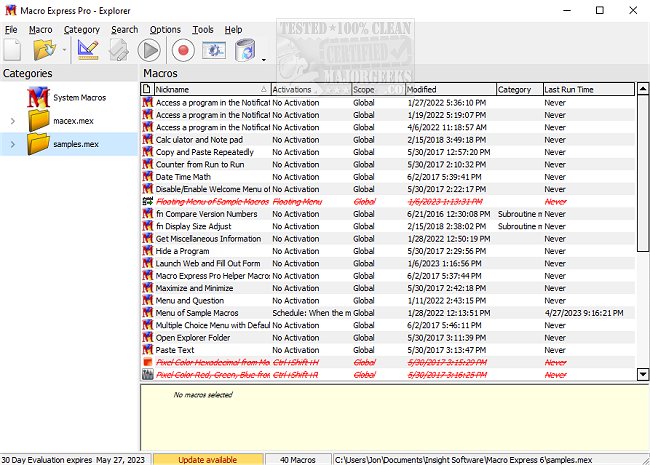
Task: Click the vertical scrollbar down arrow
Action: [643, 374]
